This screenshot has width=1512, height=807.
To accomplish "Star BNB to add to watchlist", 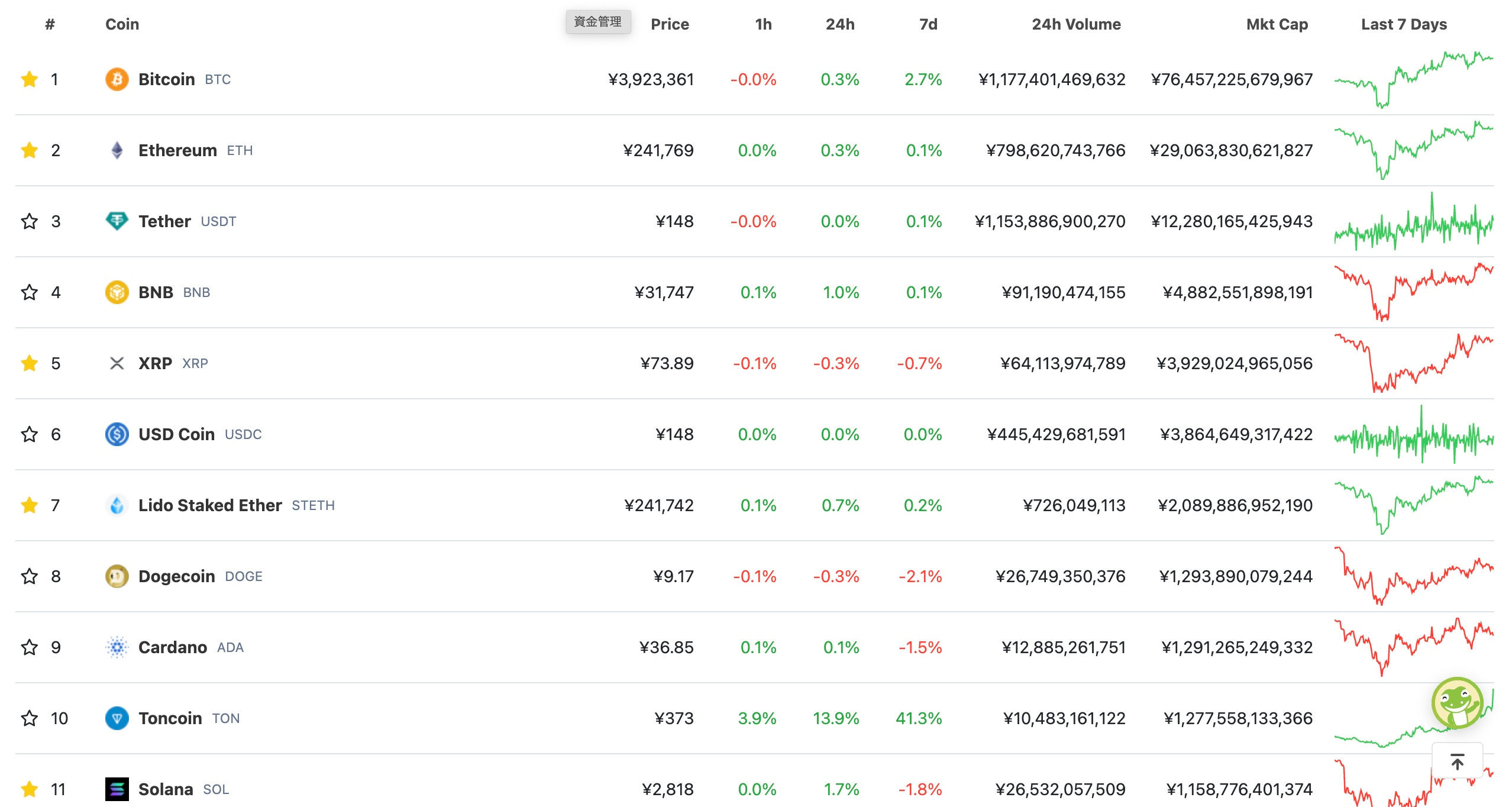I will click(30, 292).
